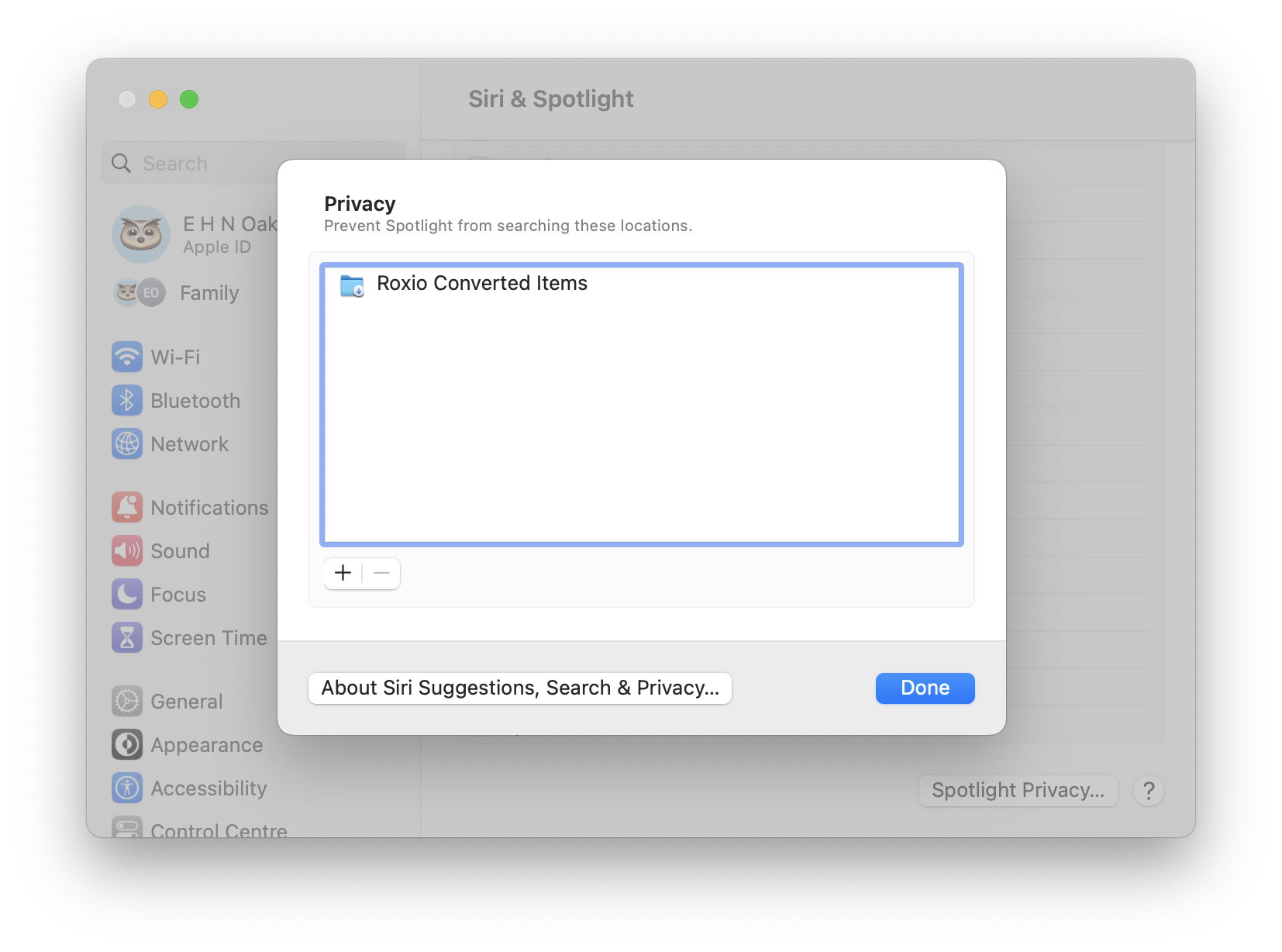The height and width of the screenshot is (952, 1282).
Task: Open Notifications bell icon
Action: 127,508
